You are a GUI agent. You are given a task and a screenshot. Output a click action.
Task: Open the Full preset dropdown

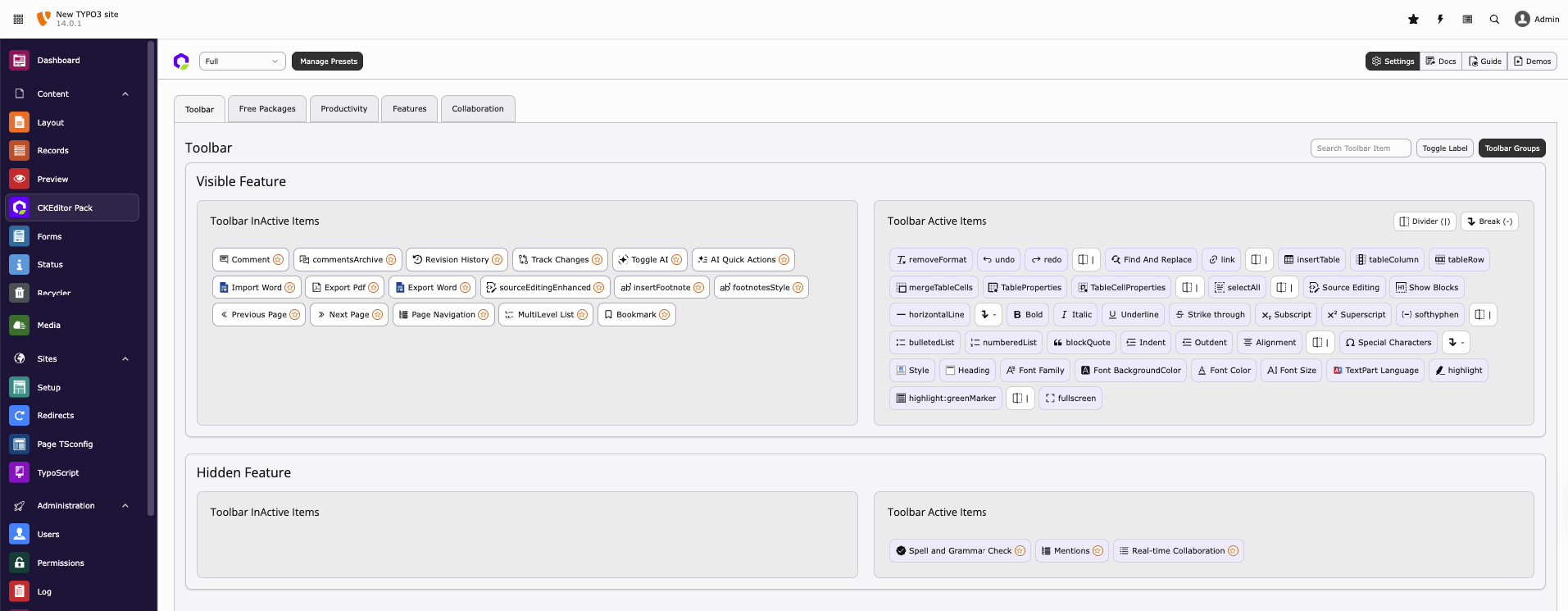point(242,62)
